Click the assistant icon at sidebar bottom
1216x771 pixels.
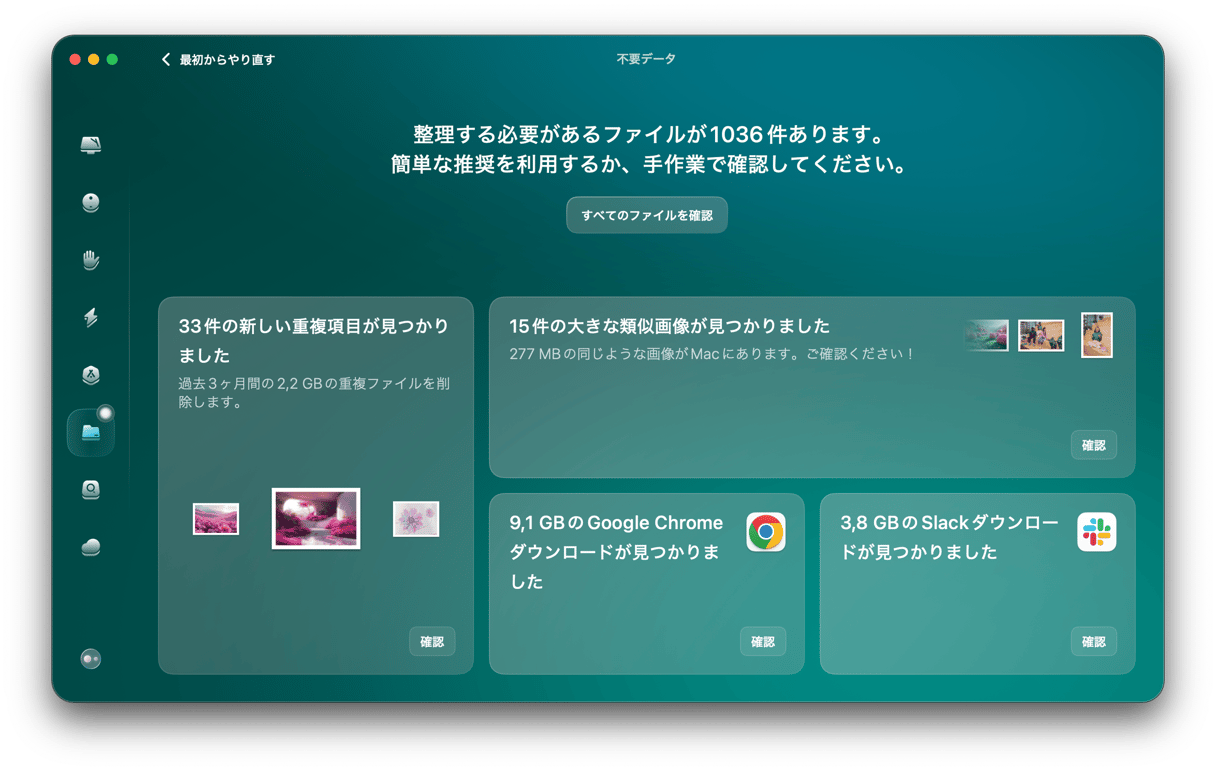coord(91,659)
